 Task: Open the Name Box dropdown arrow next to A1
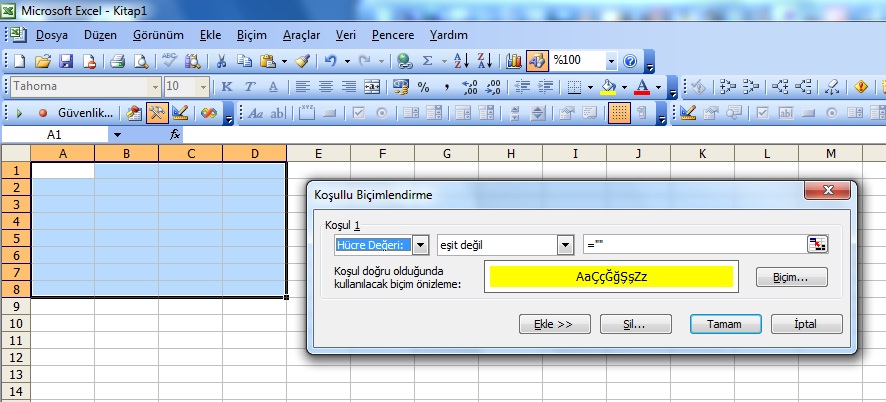117,135
